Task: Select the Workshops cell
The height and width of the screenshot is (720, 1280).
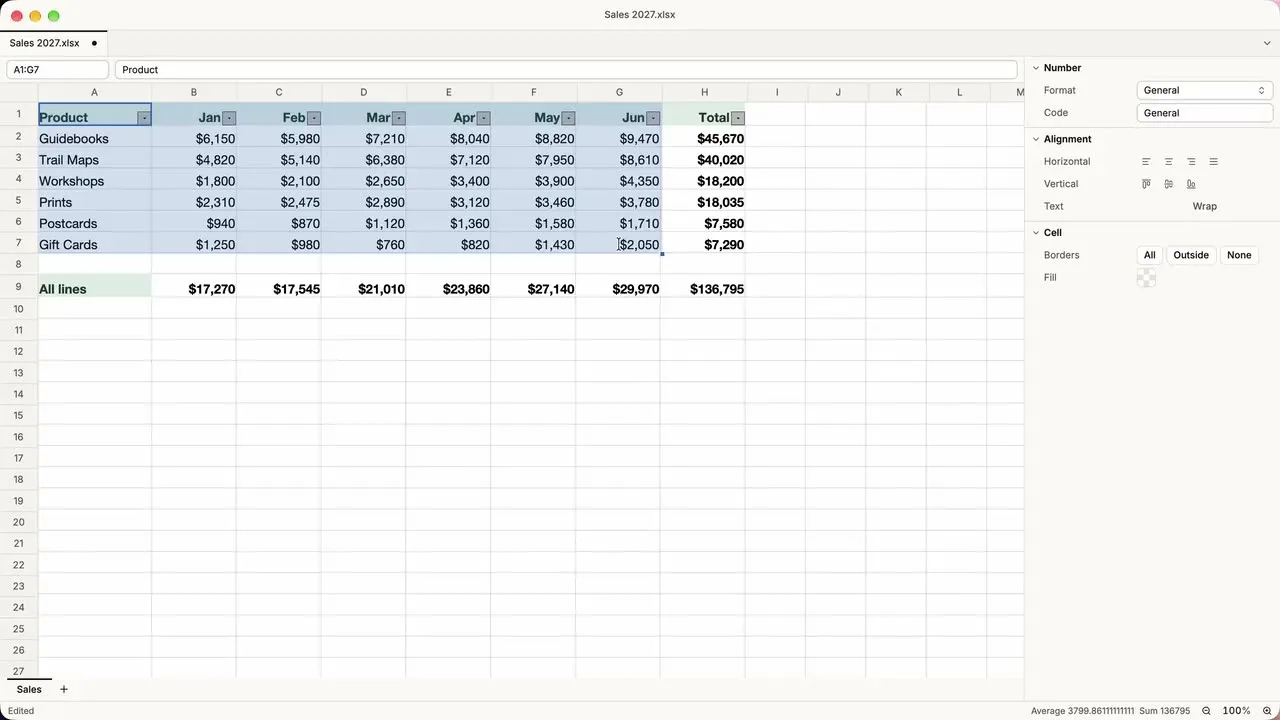Action: [x=95, y=181]
